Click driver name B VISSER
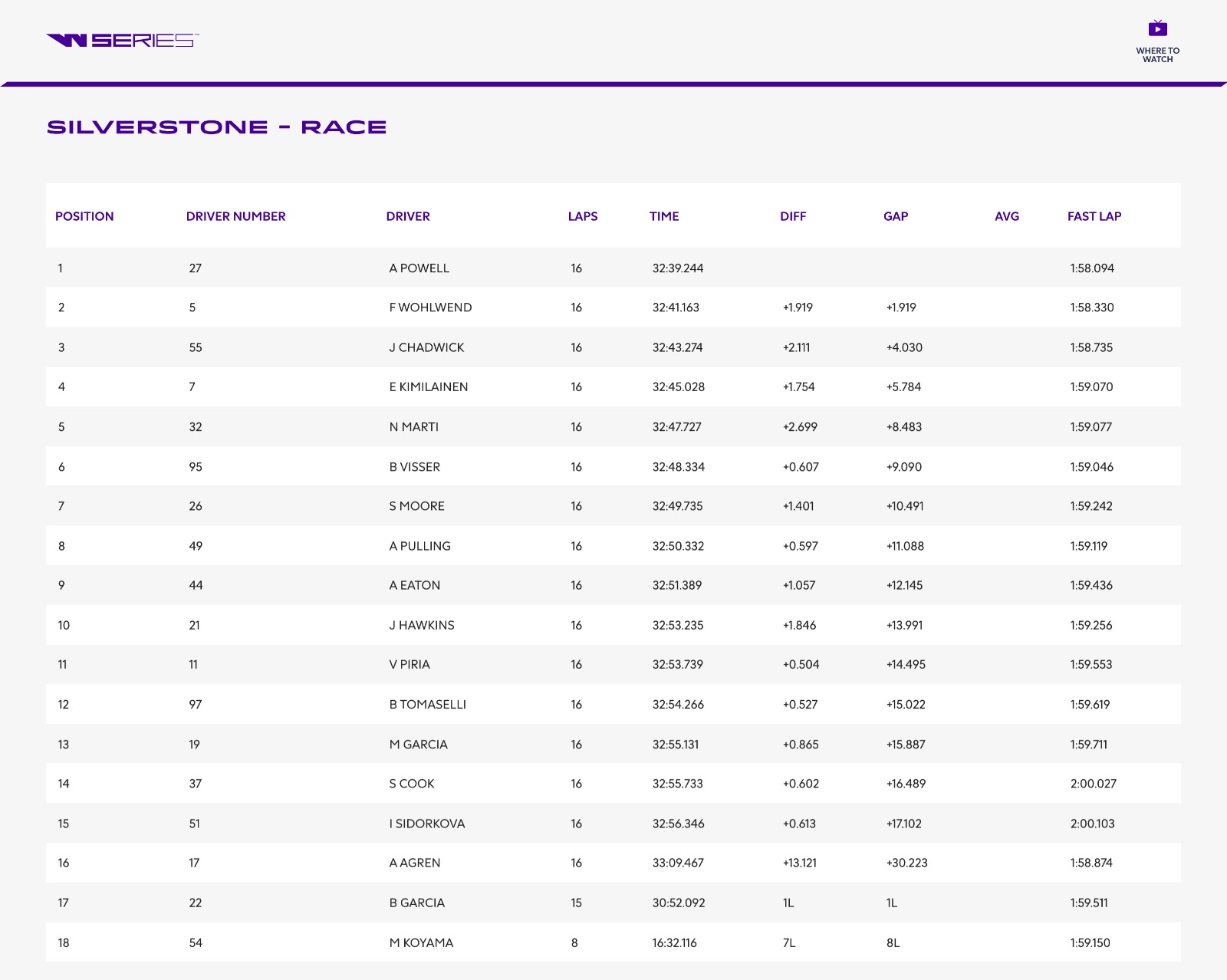This screenshot has width=1227, height=980. click(415, 467)
